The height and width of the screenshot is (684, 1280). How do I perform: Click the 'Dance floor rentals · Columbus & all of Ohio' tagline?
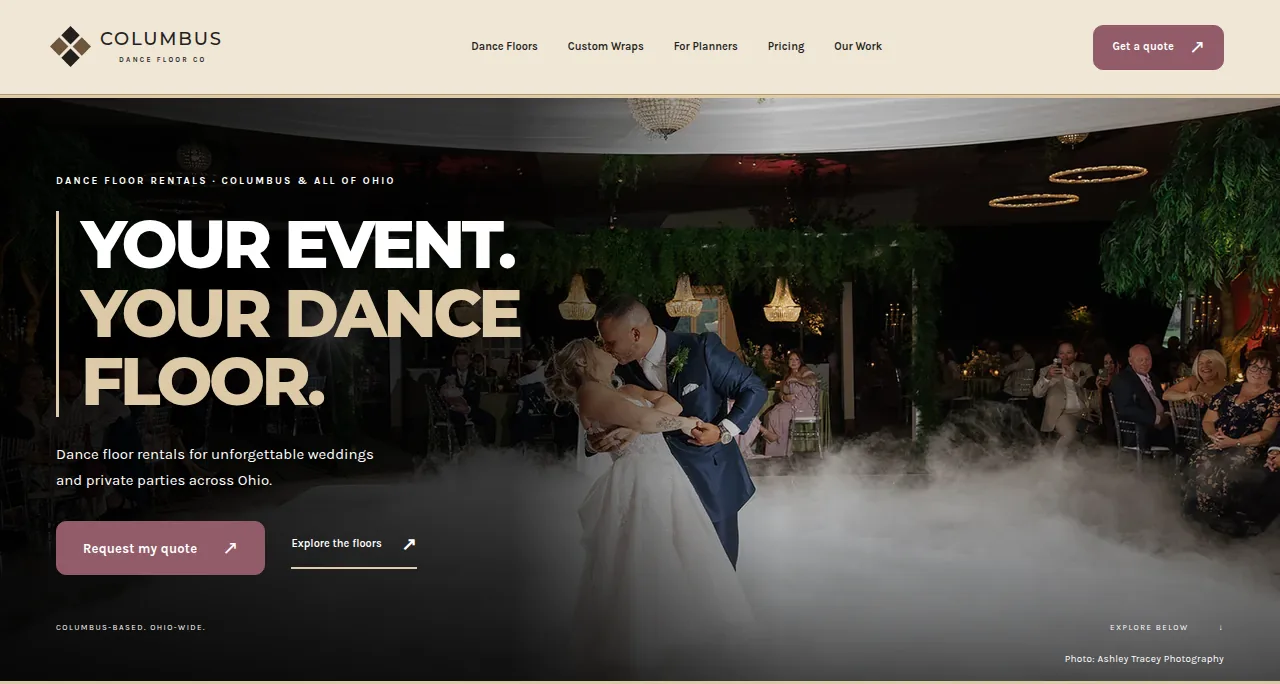225,181
